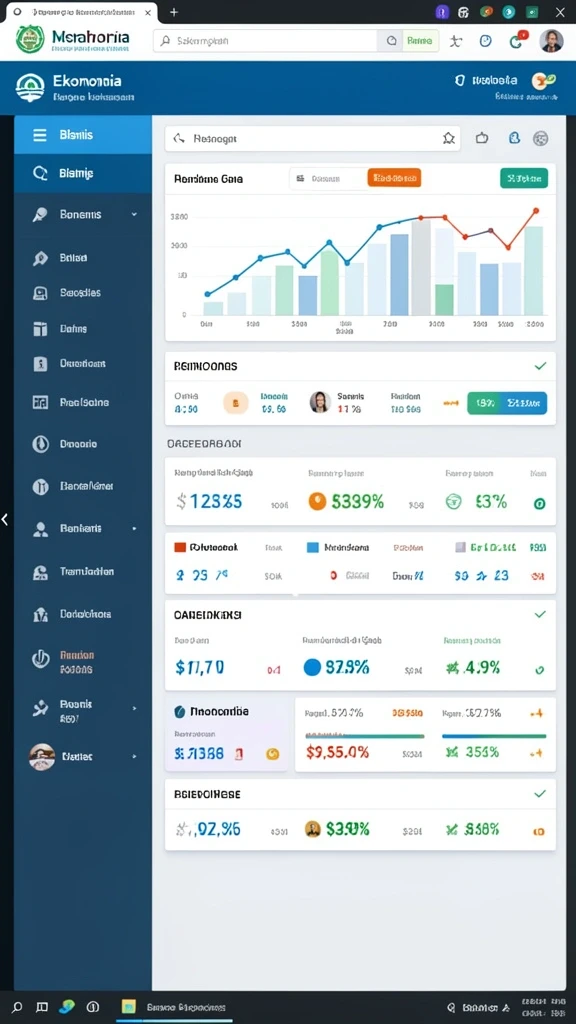Select the red legend swatch
Image resolution: width=576 pixels, height=1024 pixels.
180,547
